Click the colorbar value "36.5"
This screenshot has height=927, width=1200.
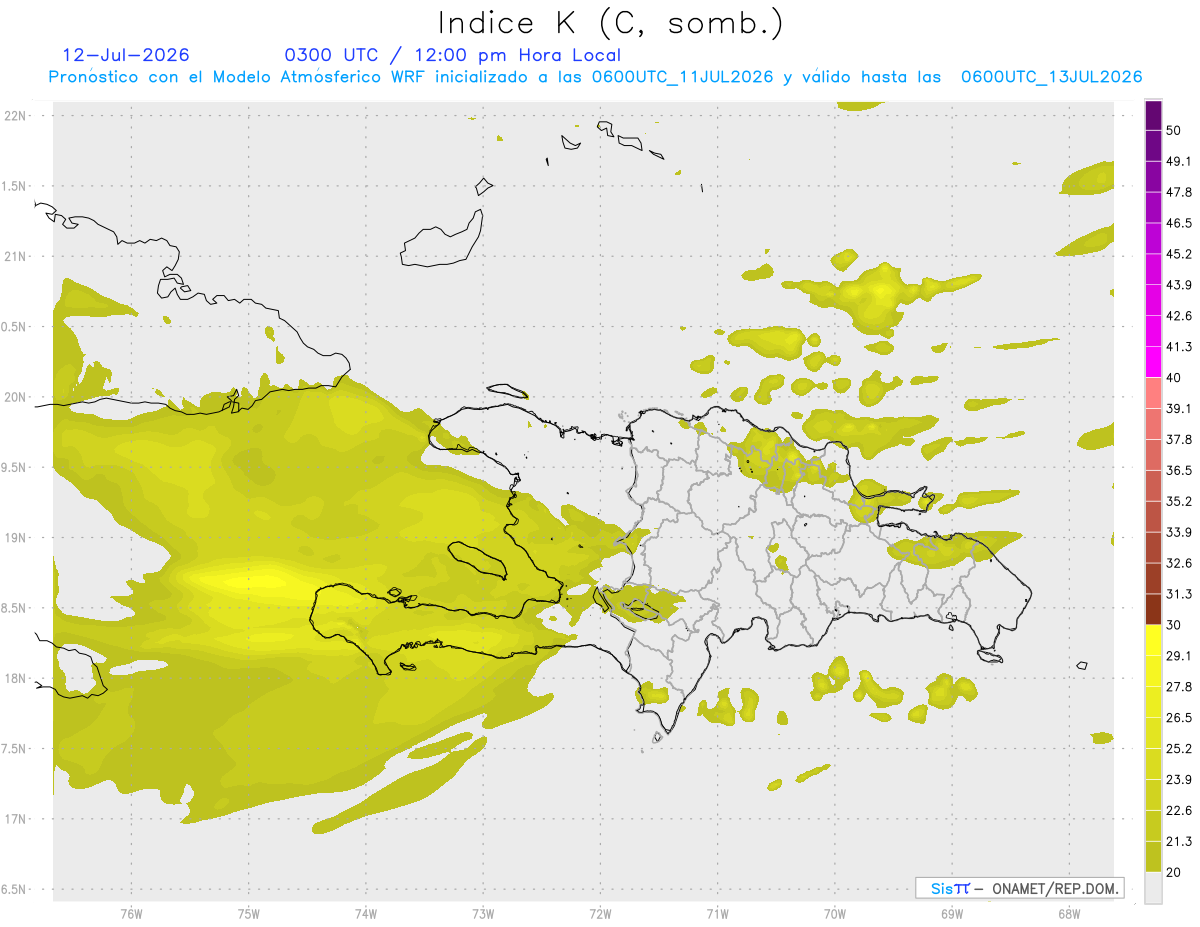(x=1179, y=470)
